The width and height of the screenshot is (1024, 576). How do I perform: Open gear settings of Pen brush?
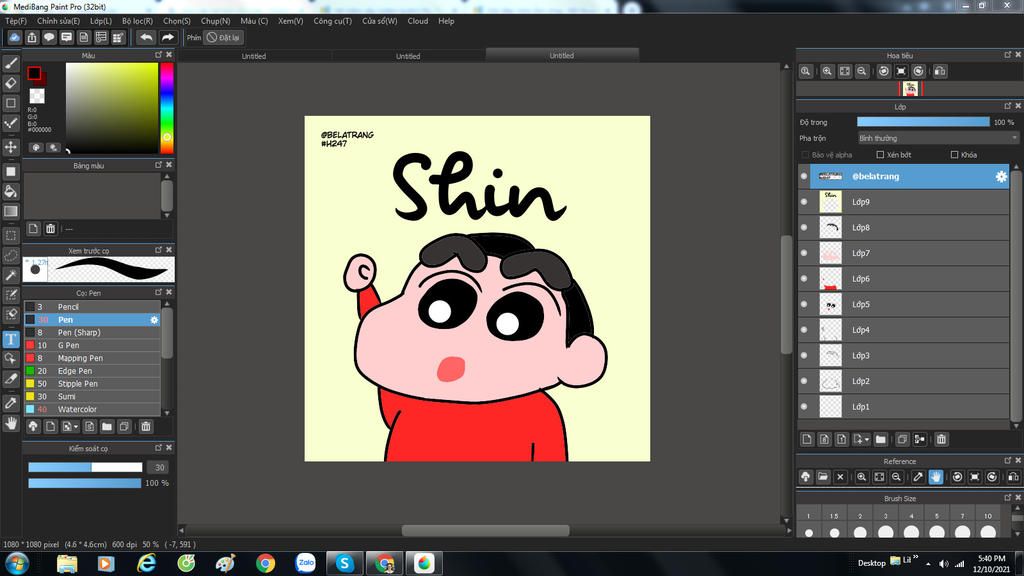coord(154,320)
